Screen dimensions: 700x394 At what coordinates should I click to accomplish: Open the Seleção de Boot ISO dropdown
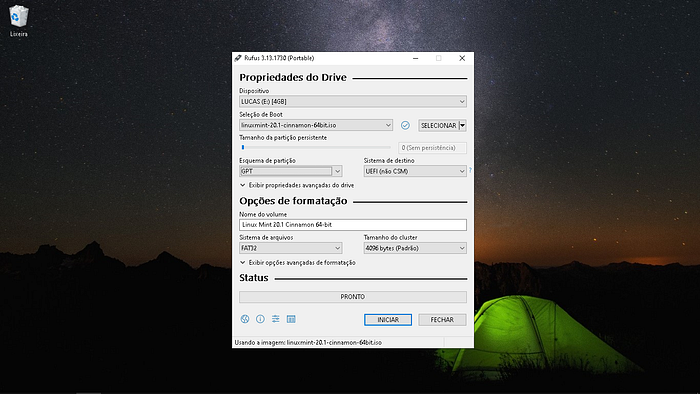[x=316, y=125]
